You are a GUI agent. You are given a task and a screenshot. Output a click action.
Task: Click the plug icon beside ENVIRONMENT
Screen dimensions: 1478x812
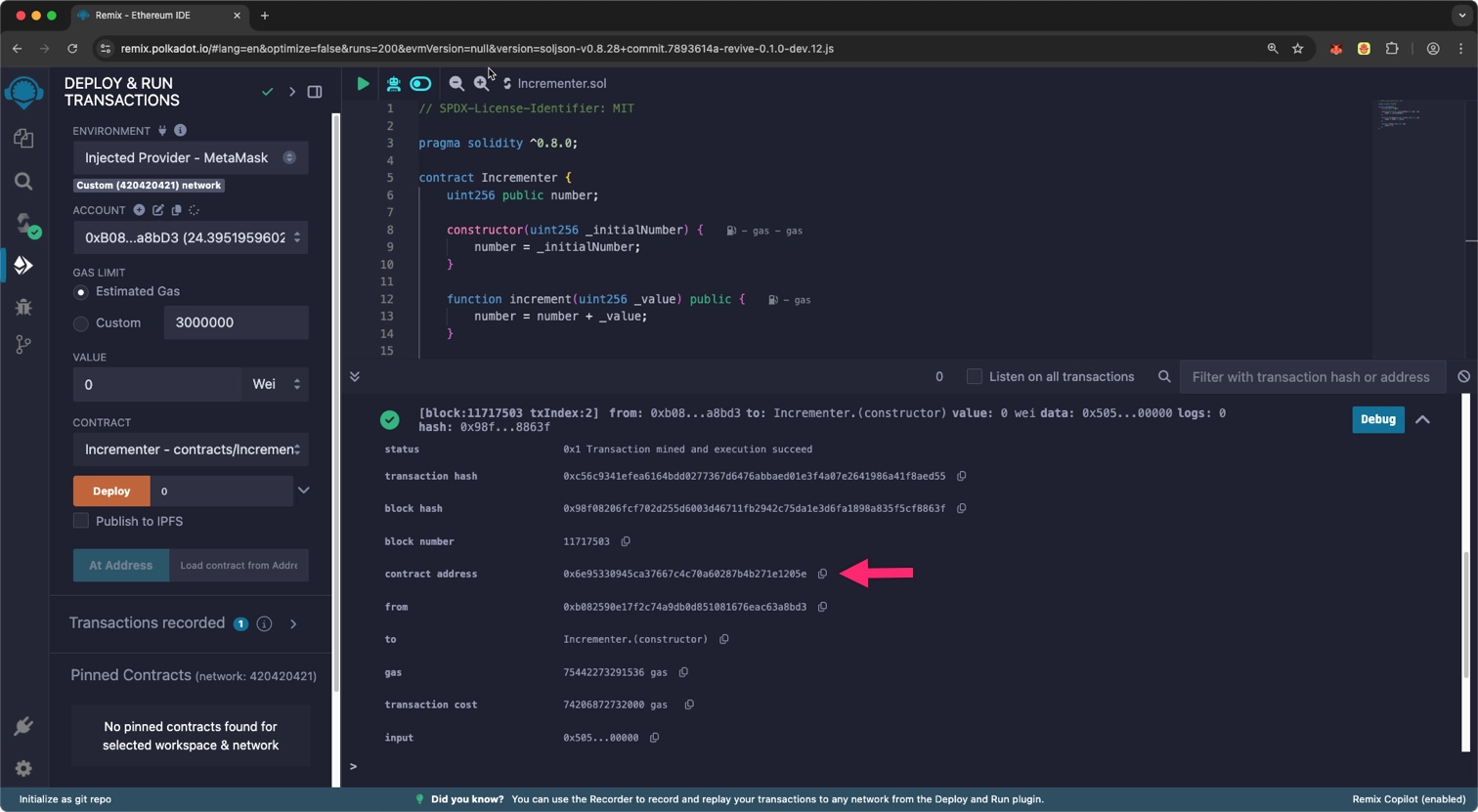pyautogui.click(x=162, y=130)
